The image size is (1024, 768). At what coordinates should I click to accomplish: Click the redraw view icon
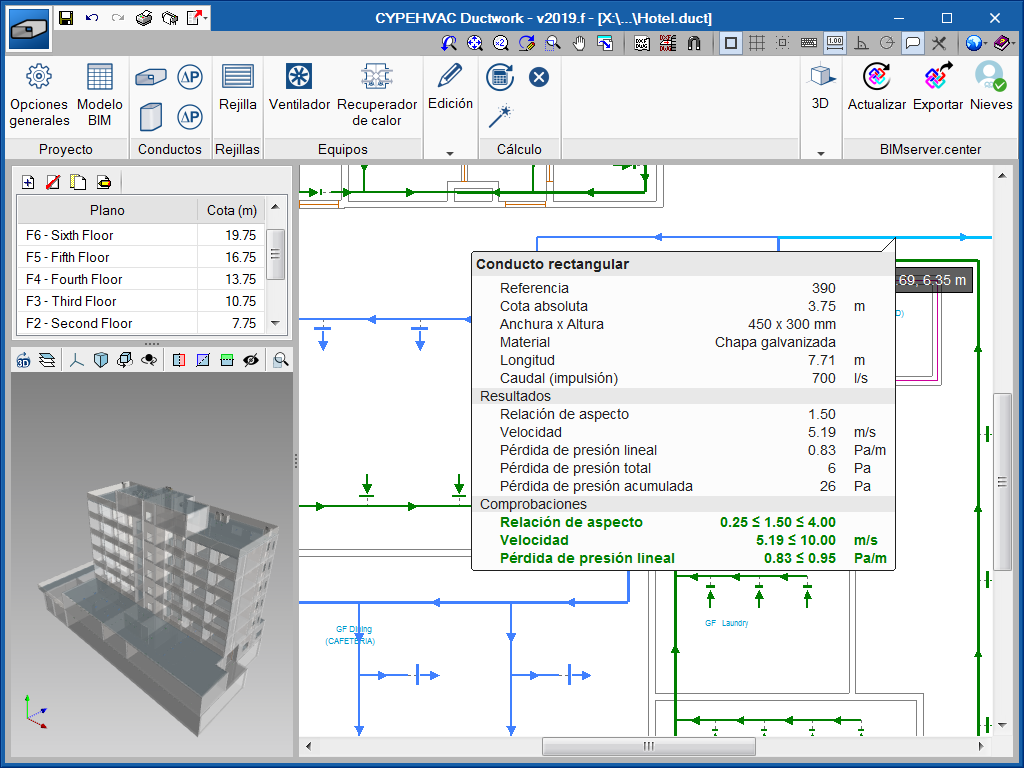(x=527, y=43)
